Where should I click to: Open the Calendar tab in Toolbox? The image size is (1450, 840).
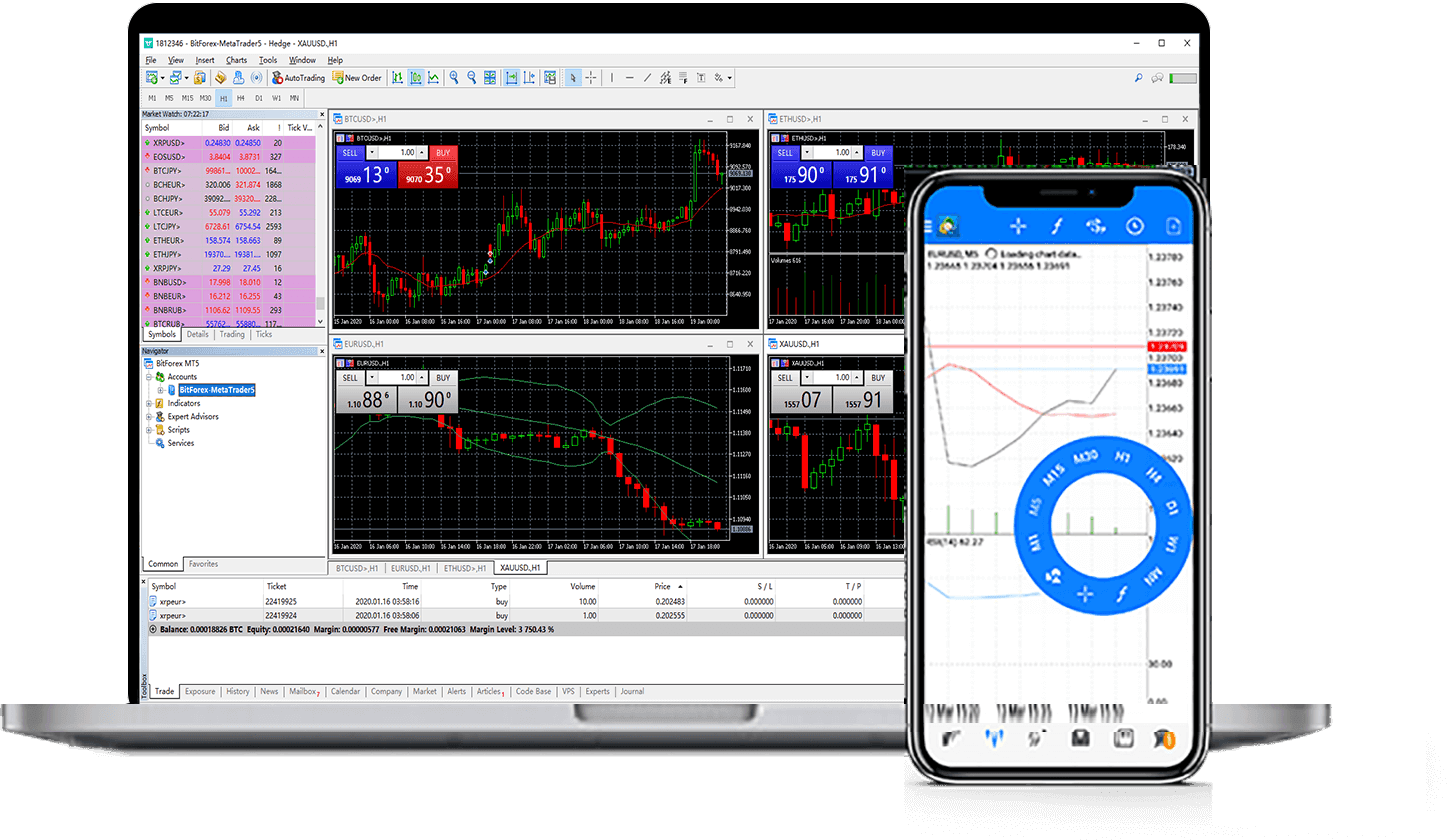(x=345, y=691)
